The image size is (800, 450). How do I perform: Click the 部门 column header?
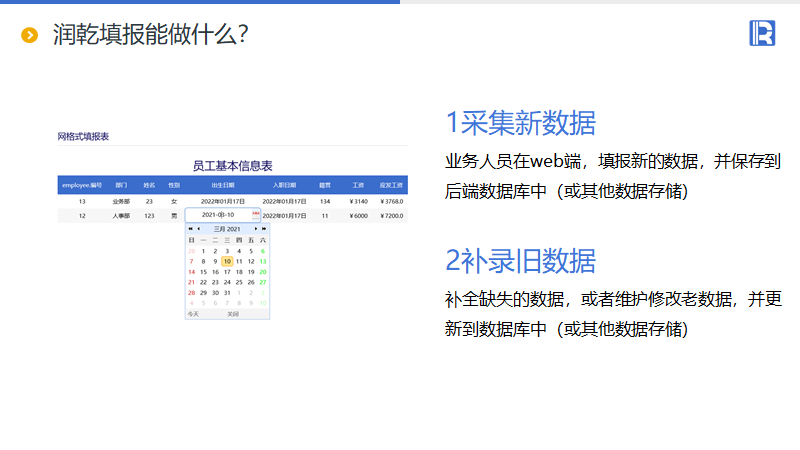coord(121,185)
